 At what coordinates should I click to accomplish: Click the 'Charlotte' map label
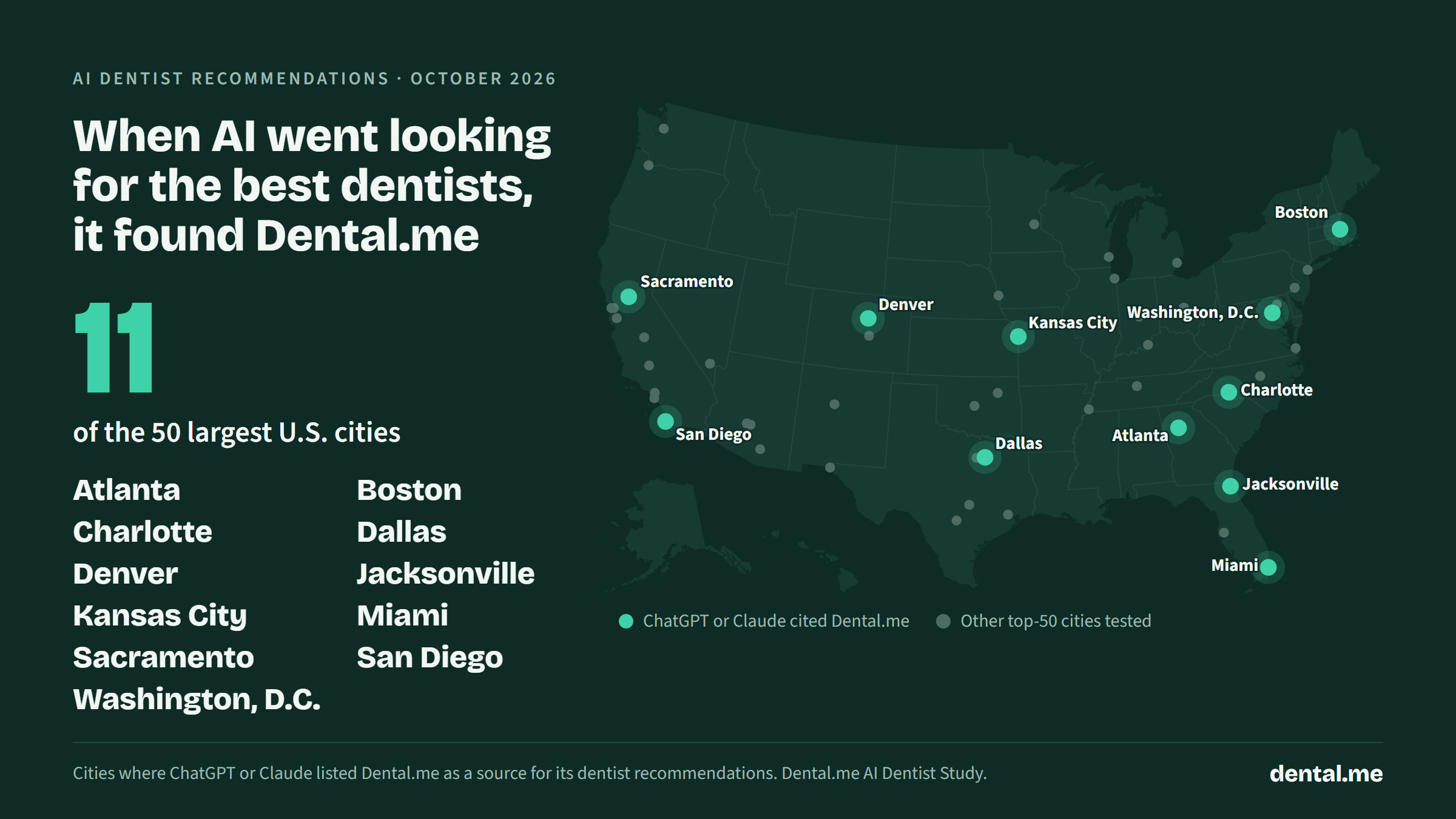point(1276,390)
